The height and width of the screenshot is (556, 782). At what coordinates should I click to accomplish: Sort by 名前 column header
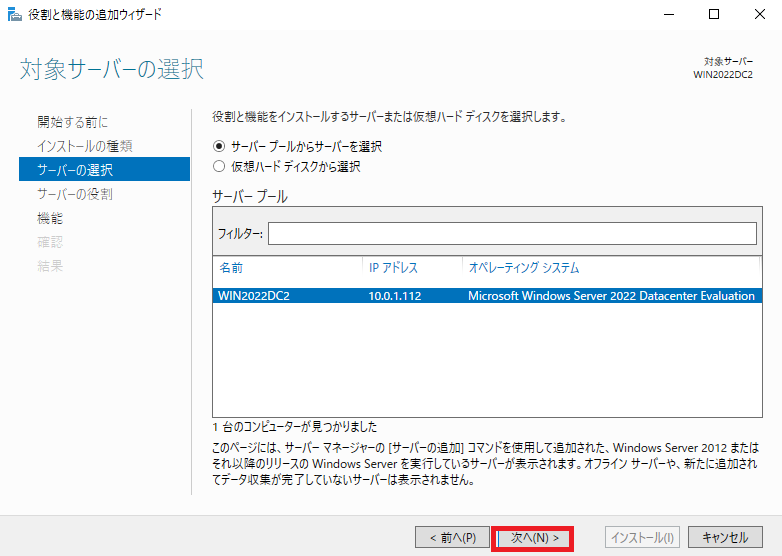(231, 268)
